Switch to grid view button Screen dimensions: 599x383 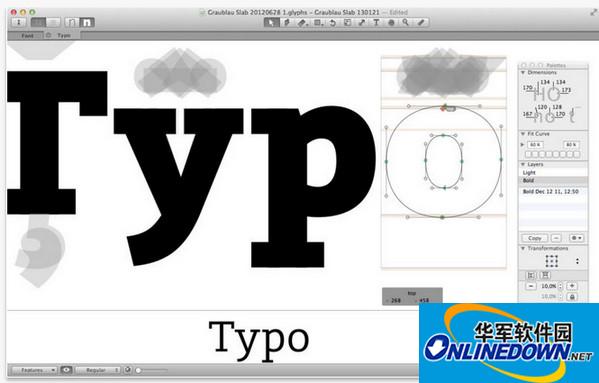click(38, 23)
